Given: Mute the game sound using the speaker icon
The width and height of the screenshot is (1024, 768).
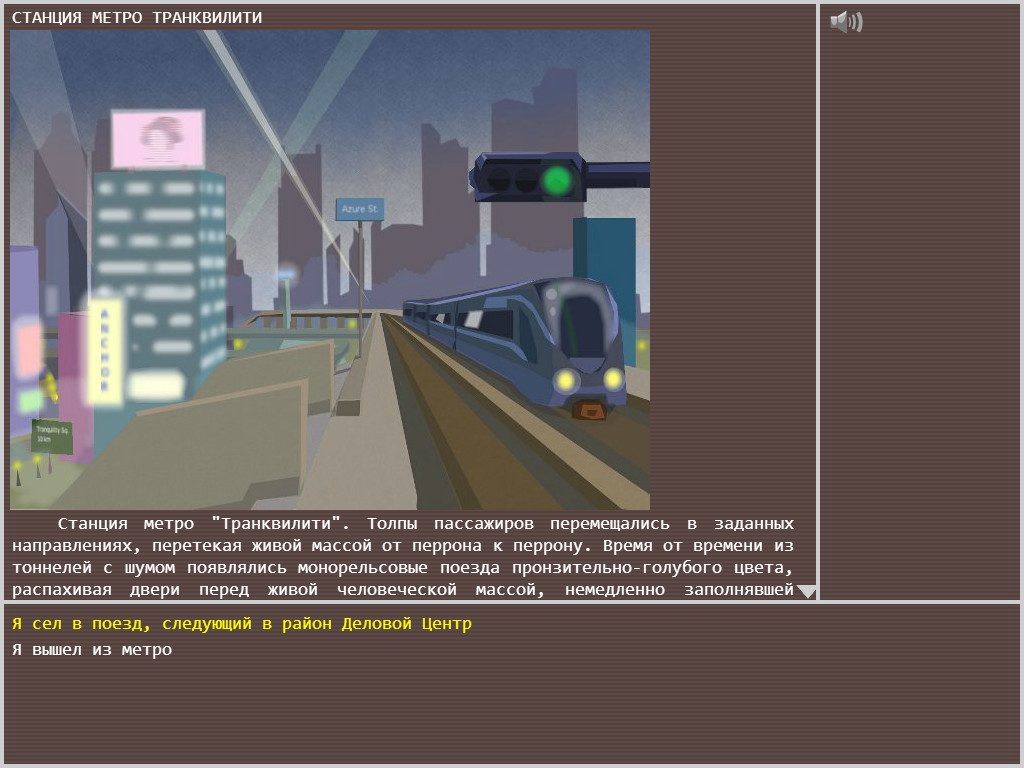Looking at the screenshot, I should [x=846, y=22].
